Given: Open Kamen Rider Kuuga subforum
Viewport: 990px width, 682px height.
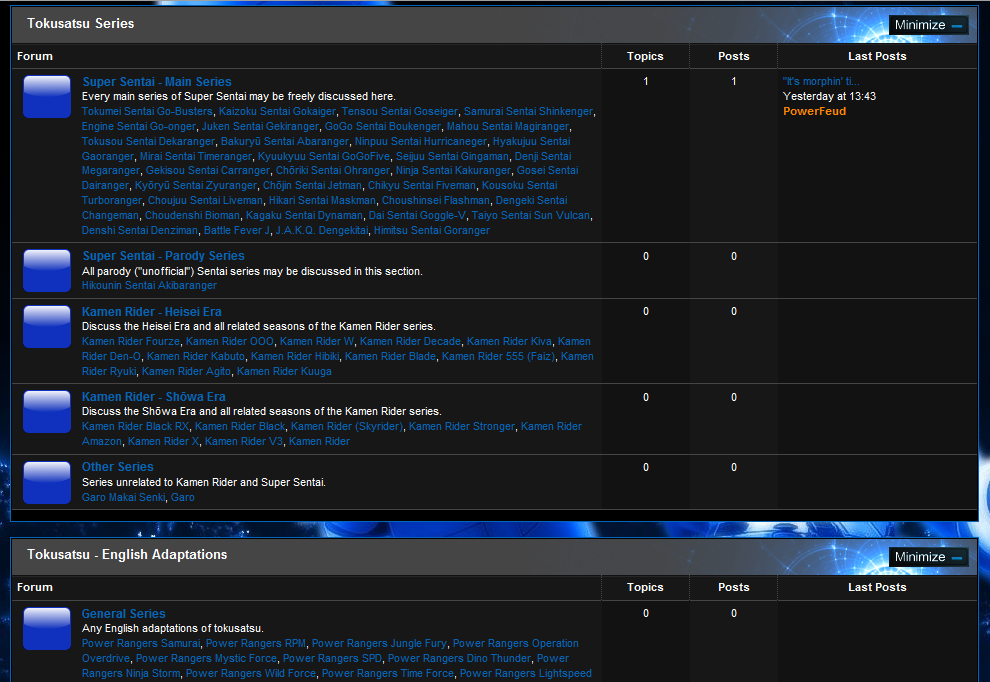Looking at the screenshot, I should pos(284,372).
